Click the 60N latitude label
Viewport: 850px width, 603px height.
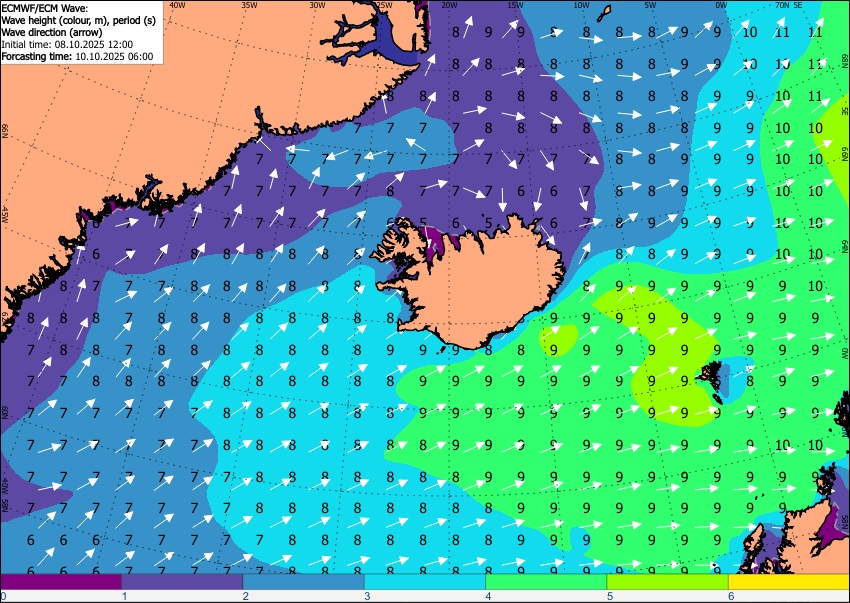pos(5,412)
